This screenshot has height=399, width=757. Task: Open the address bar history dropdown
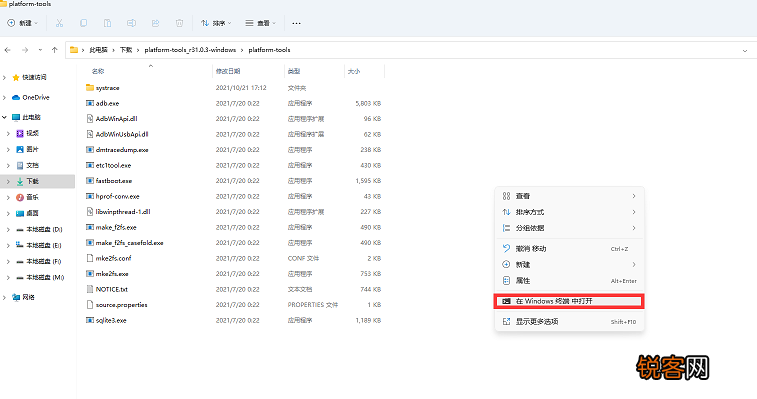pyautogui.click(x=745, y=50)
